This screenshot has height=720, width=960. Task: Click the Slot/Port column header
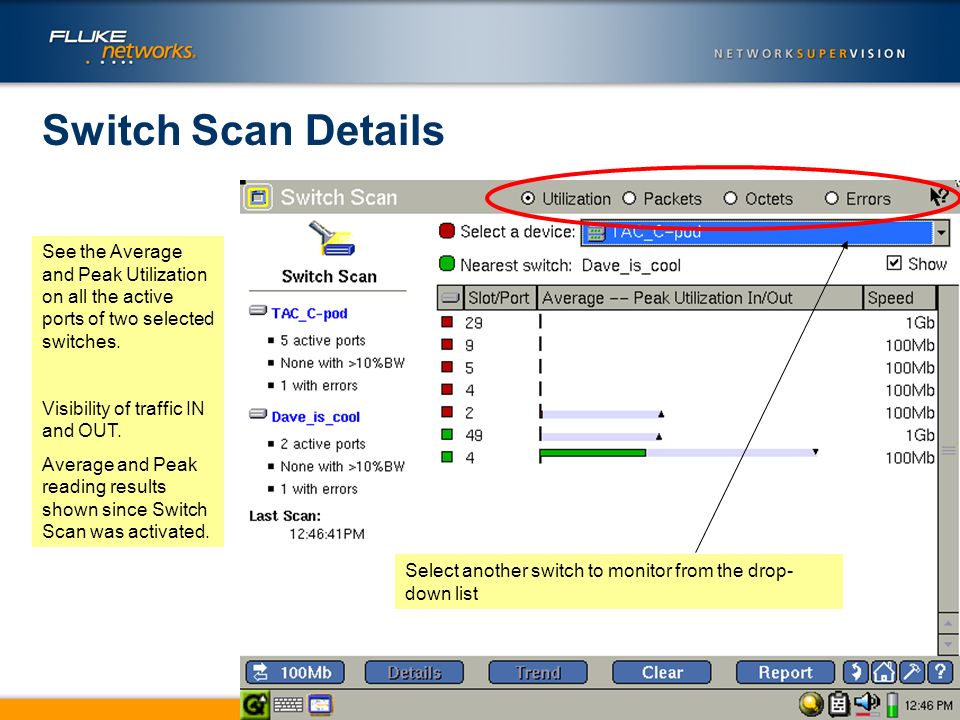[500, 298]
